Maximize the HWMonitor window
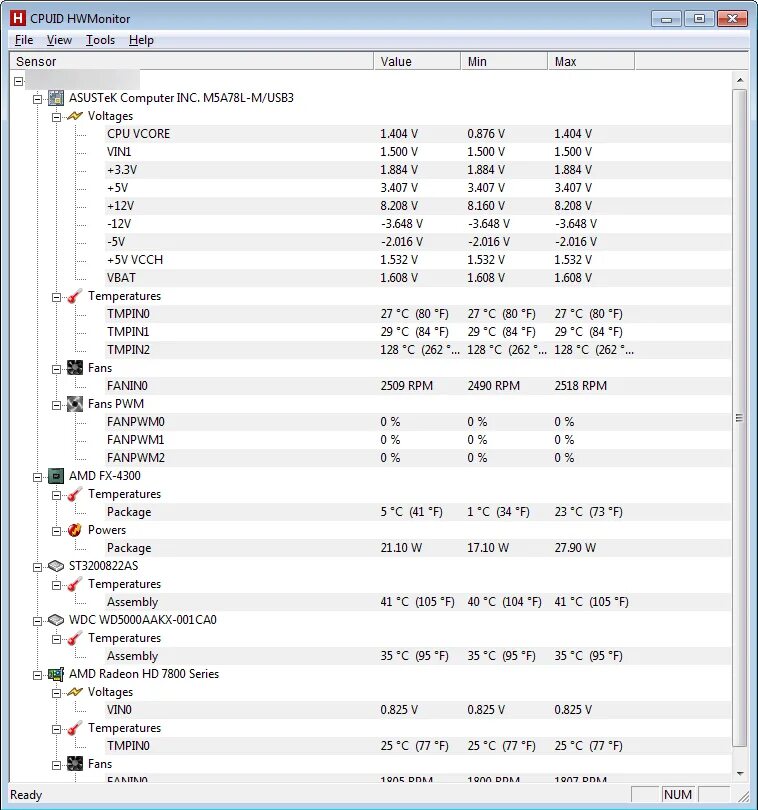 [699, 19]
